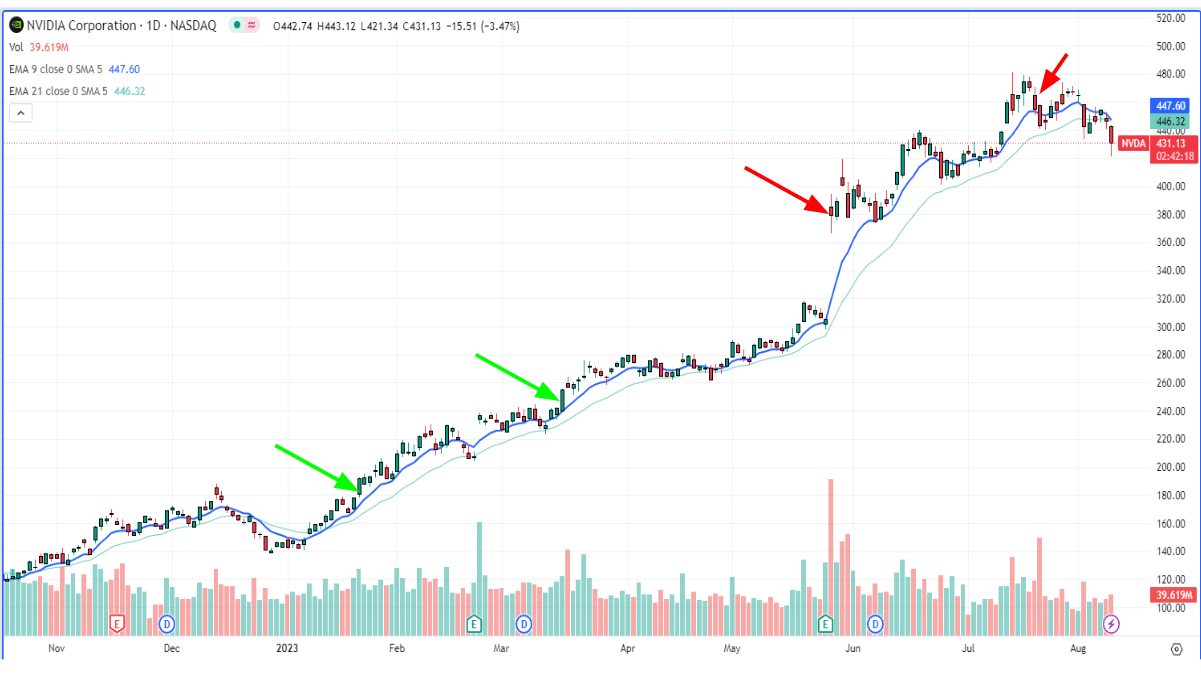Collapse the indicator legend with the chevron button
Image resolution: width=1201 pixels, height=697 pixels.
click(20, 113)
